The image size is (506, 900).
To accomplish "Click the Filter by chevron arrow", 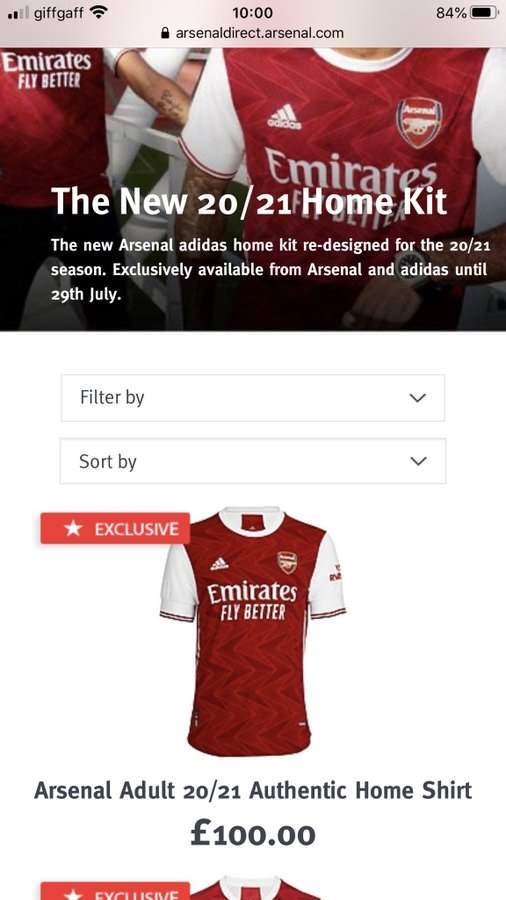I will (418, 398).
